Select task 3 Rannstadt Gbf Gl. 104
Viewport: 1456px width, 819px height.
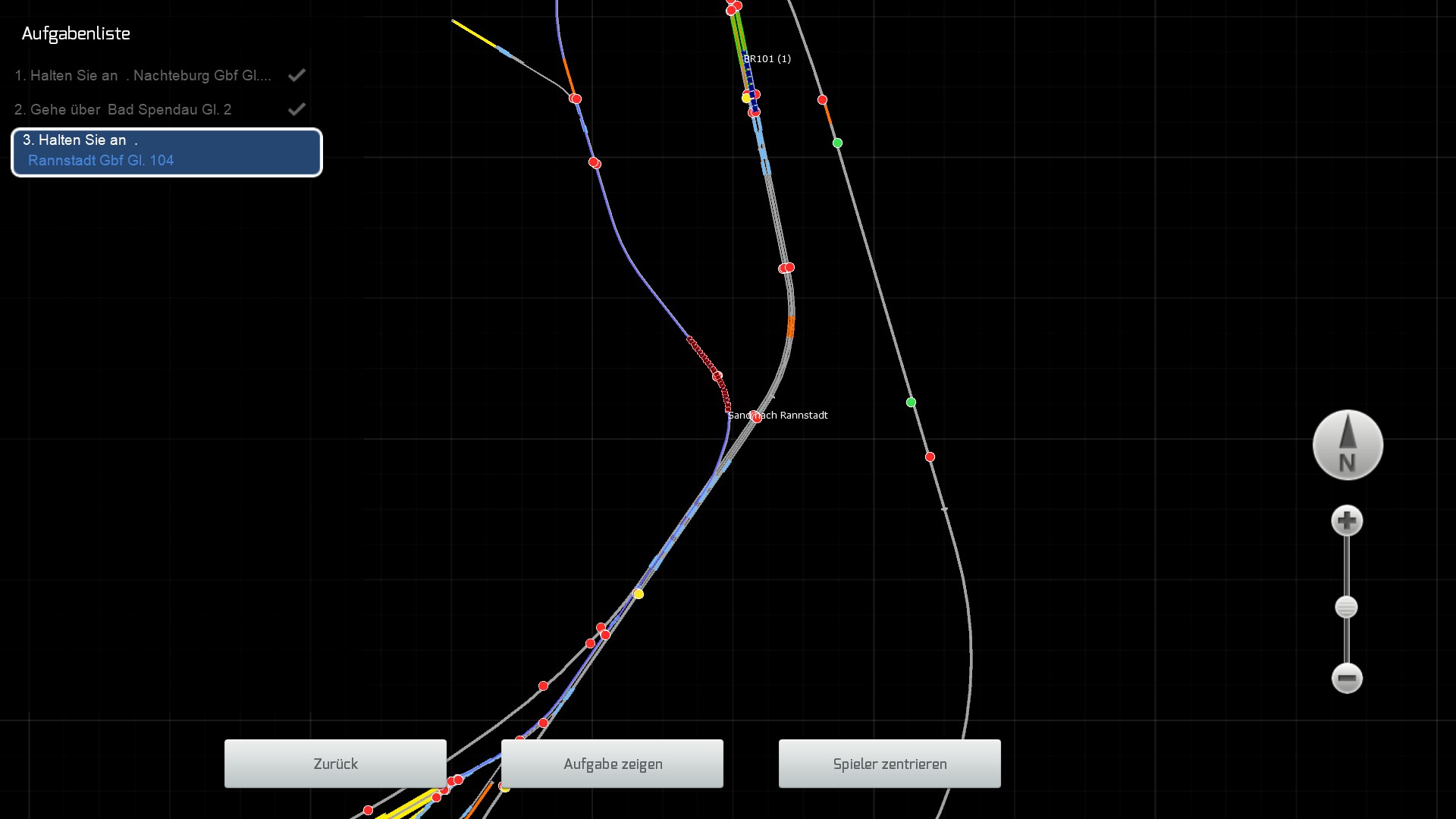point(167,152)
